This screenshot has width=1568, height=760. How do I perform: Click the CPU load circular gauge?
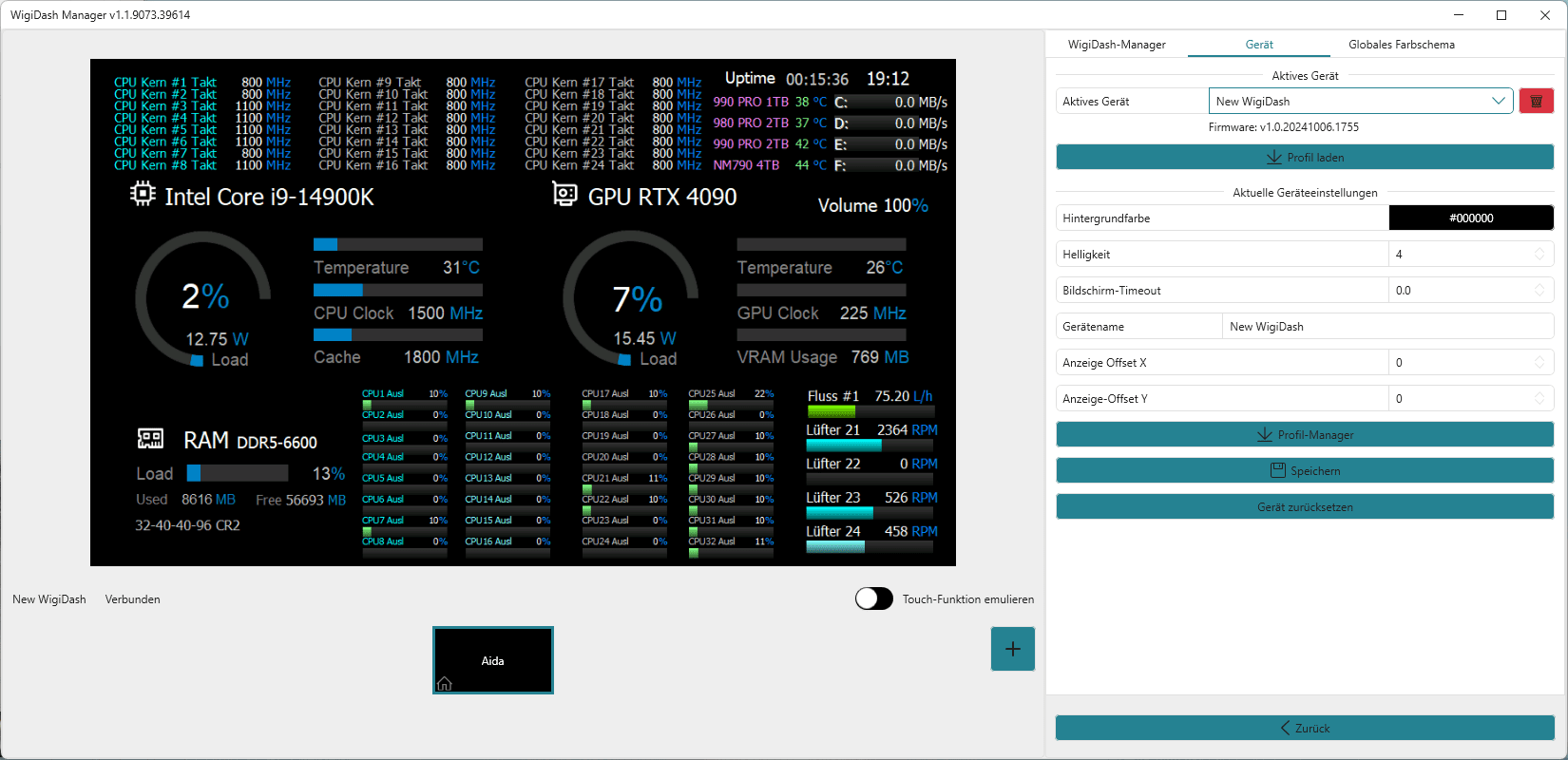[203, 300]
